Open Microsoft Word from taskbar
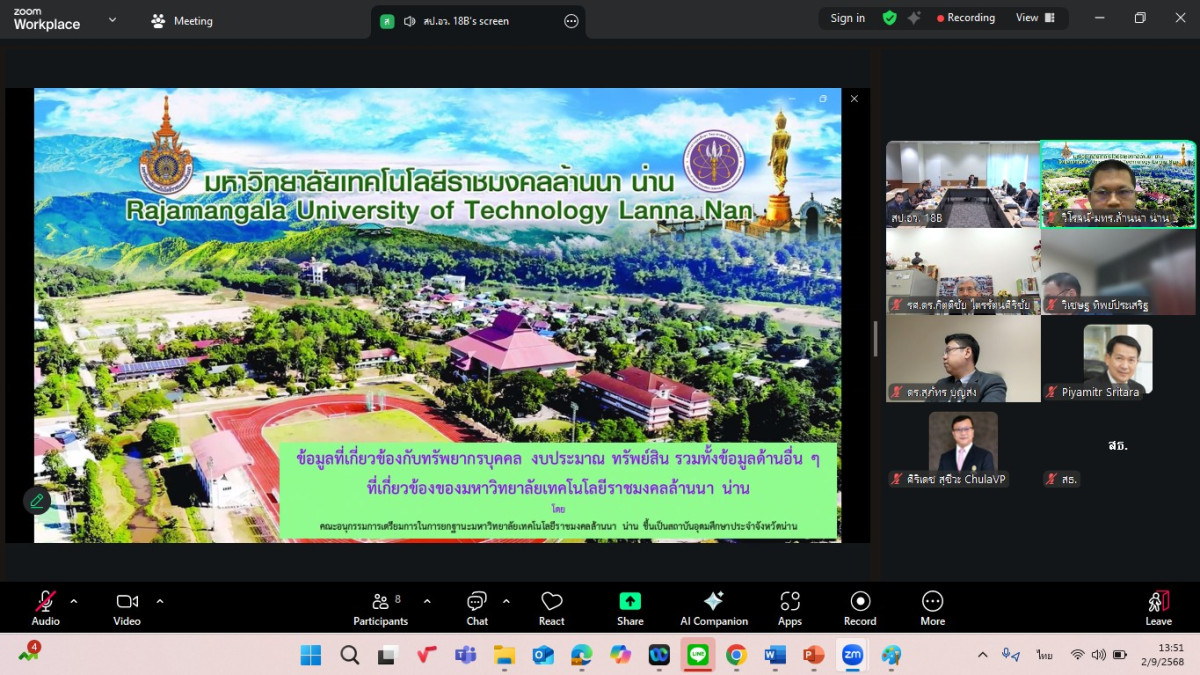 [x=775, y=655]
